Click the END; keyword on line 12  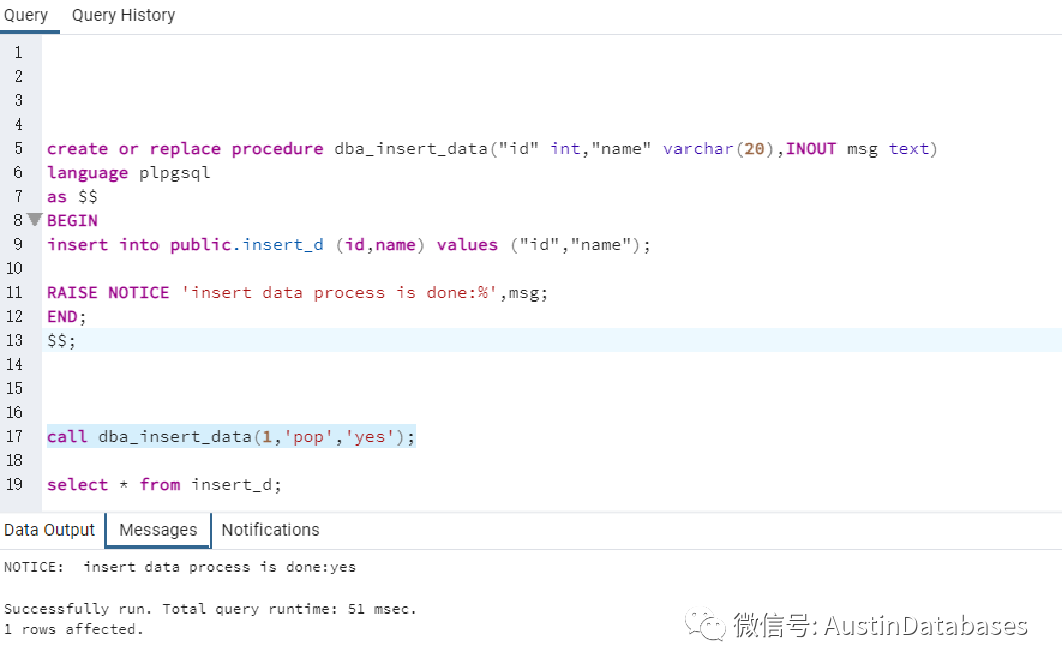point(64,316)
